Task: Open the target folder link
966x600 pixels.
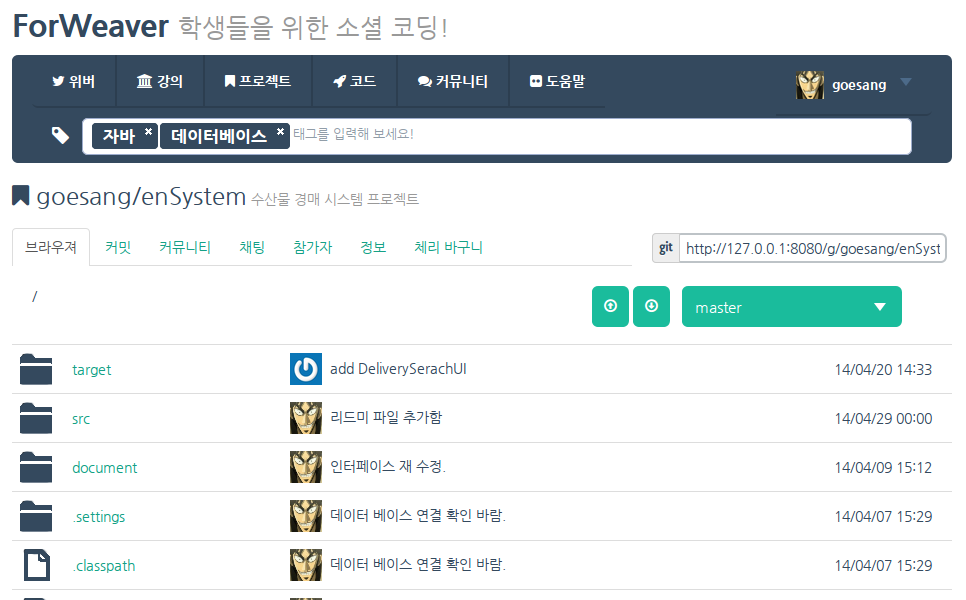Action: coord(92,370)
